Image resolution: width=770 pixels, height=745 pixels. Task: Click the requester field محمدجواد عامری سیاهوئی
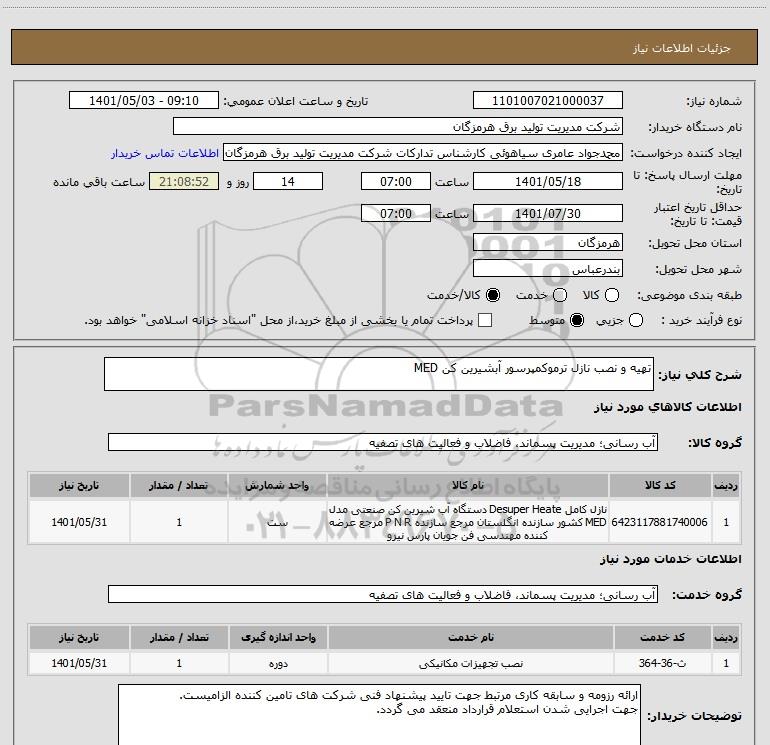[423, 153]
